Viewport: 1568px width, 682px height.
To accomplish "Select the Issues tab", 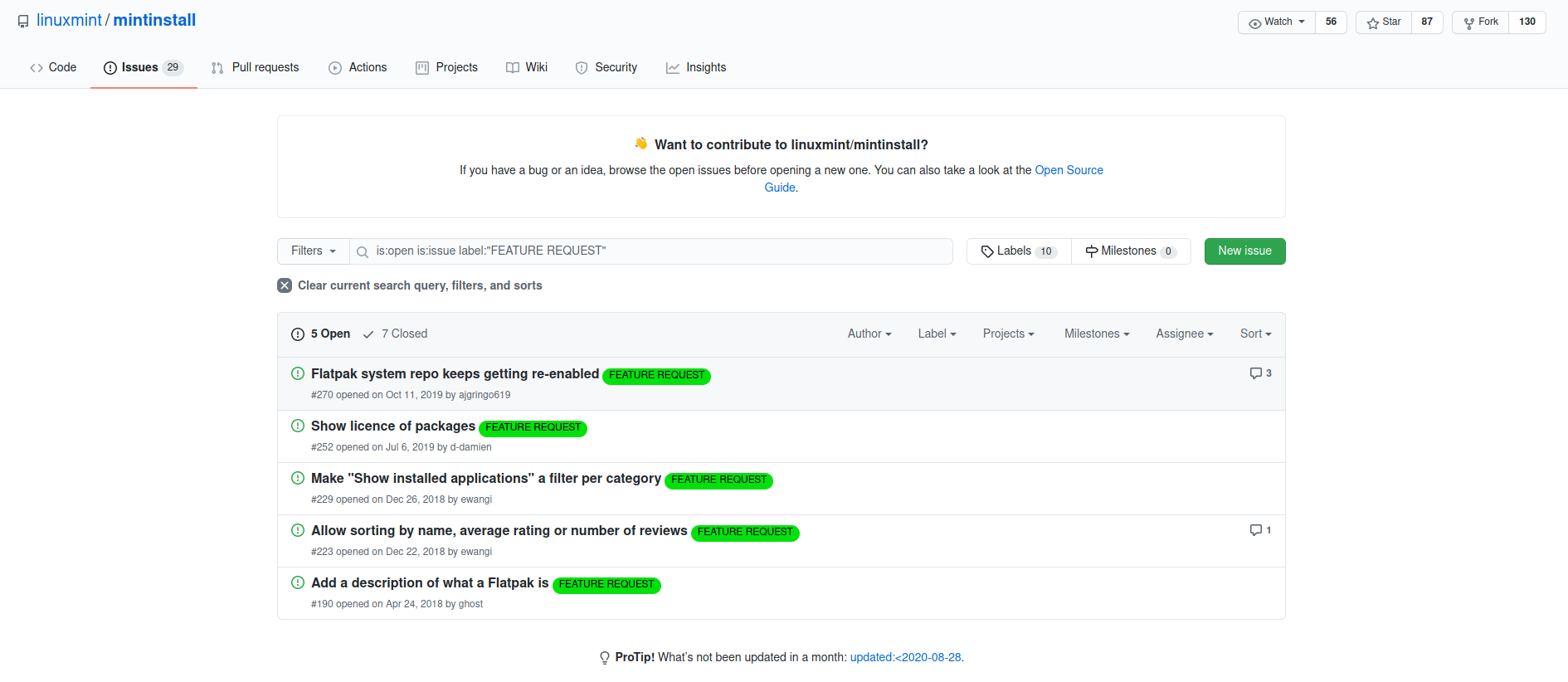I will click(x=144, y=67).
